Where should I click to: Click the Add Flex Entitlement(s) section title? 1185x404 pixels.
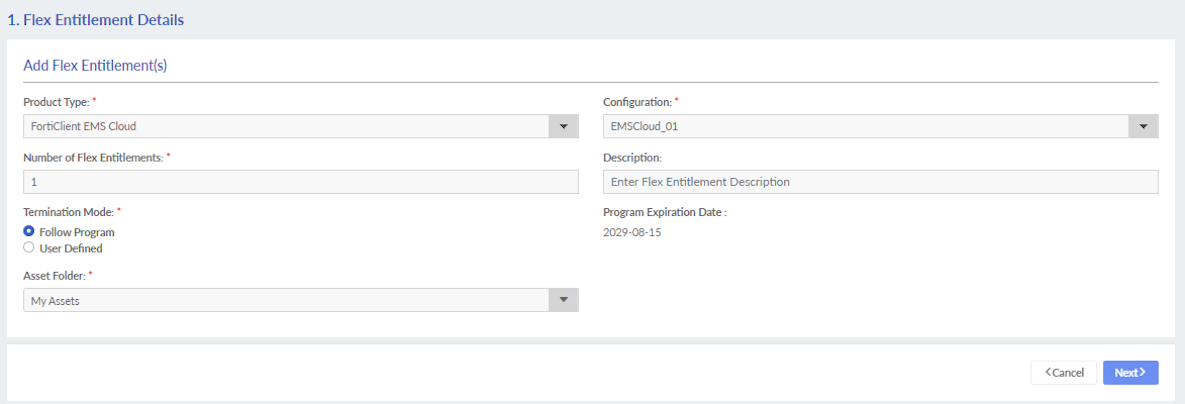tap(95, 66)
